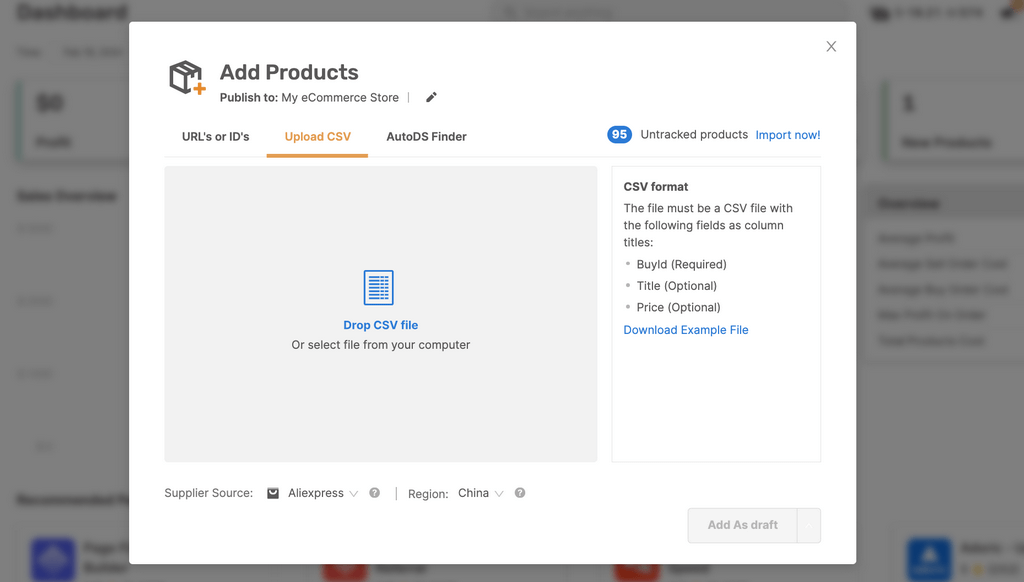Screen dimensions: 1024x582
Task: Select the Upload CSV tab
Action: tap(317, 137)
